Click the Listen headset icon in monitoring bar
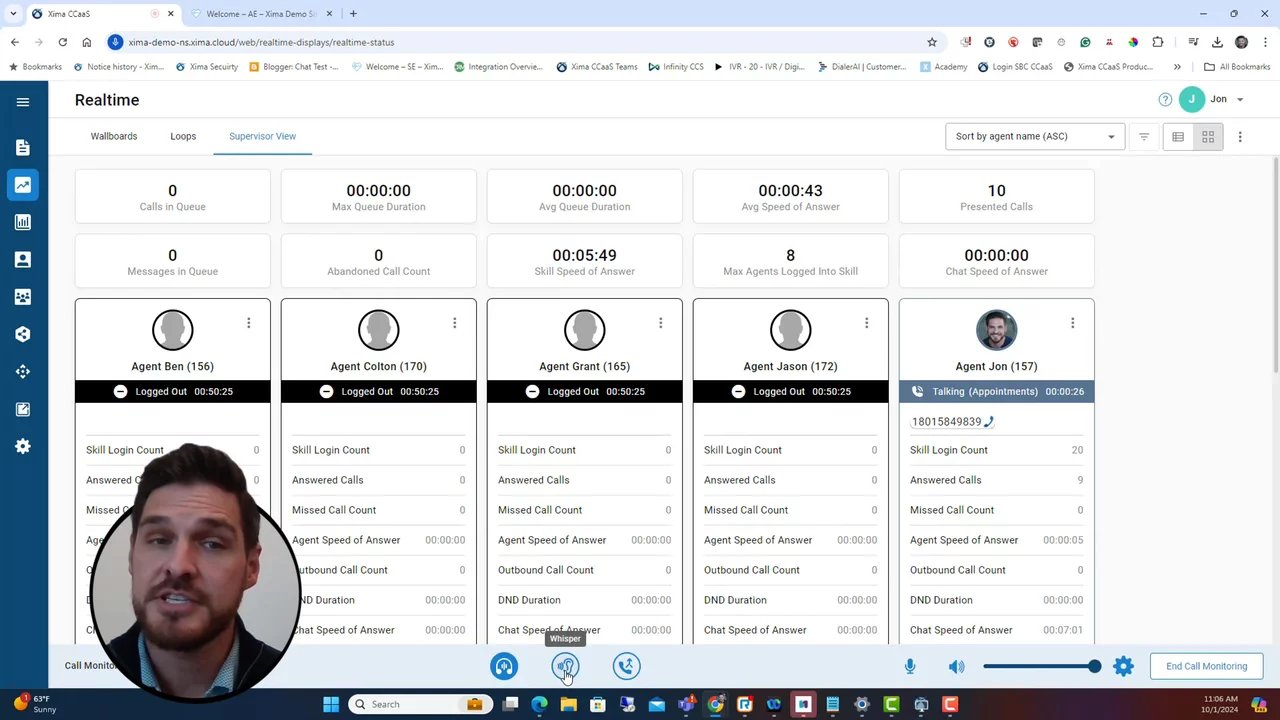 tap(504, 666)
